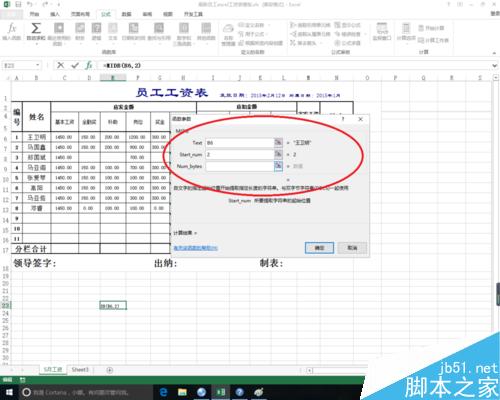Launch Microsoft Edge from the taskbar

[163, 392]
